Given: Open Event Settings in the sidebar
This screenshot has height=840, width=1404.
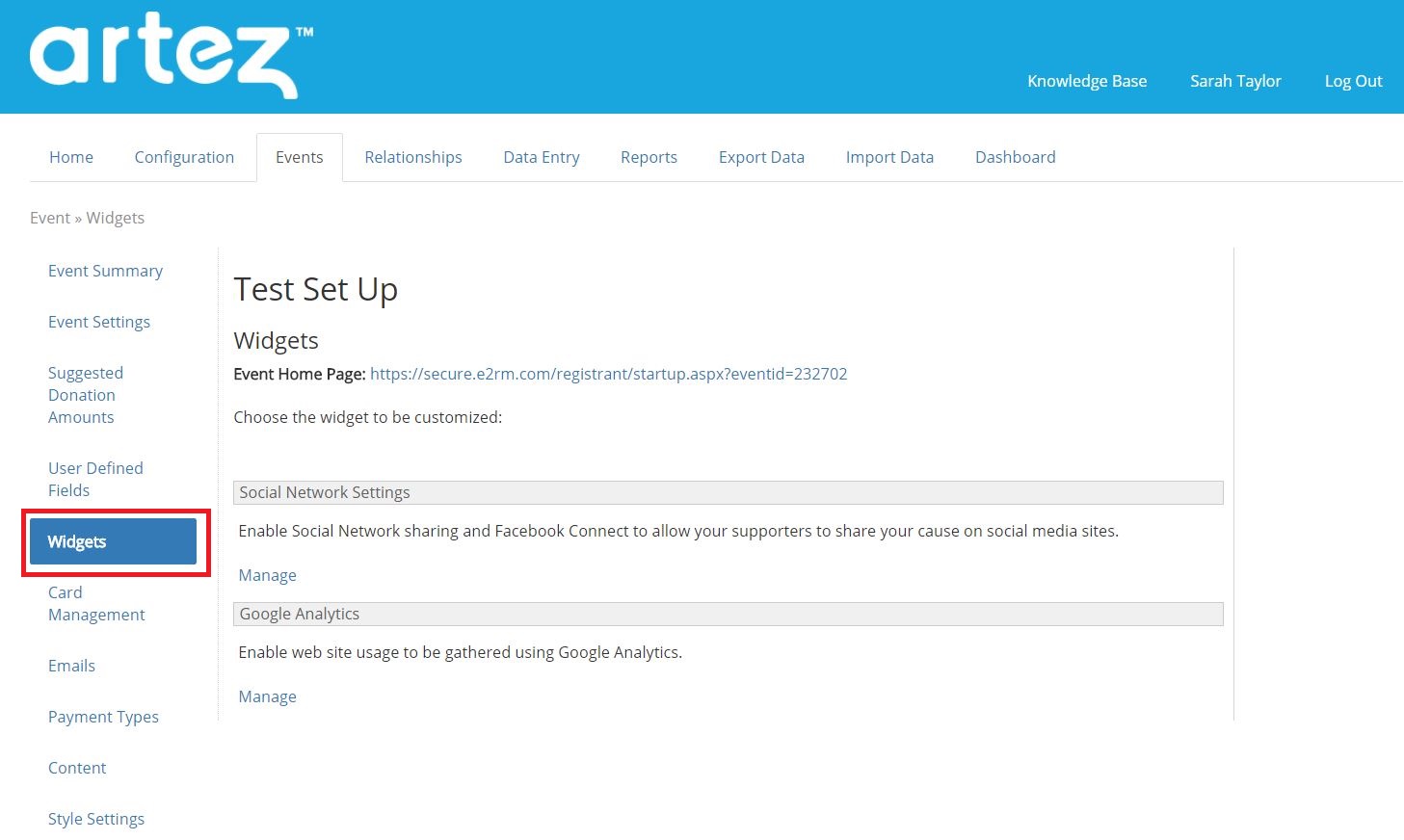Looking at the screenshot, I should pyautogui.click(x=99, y=322).
